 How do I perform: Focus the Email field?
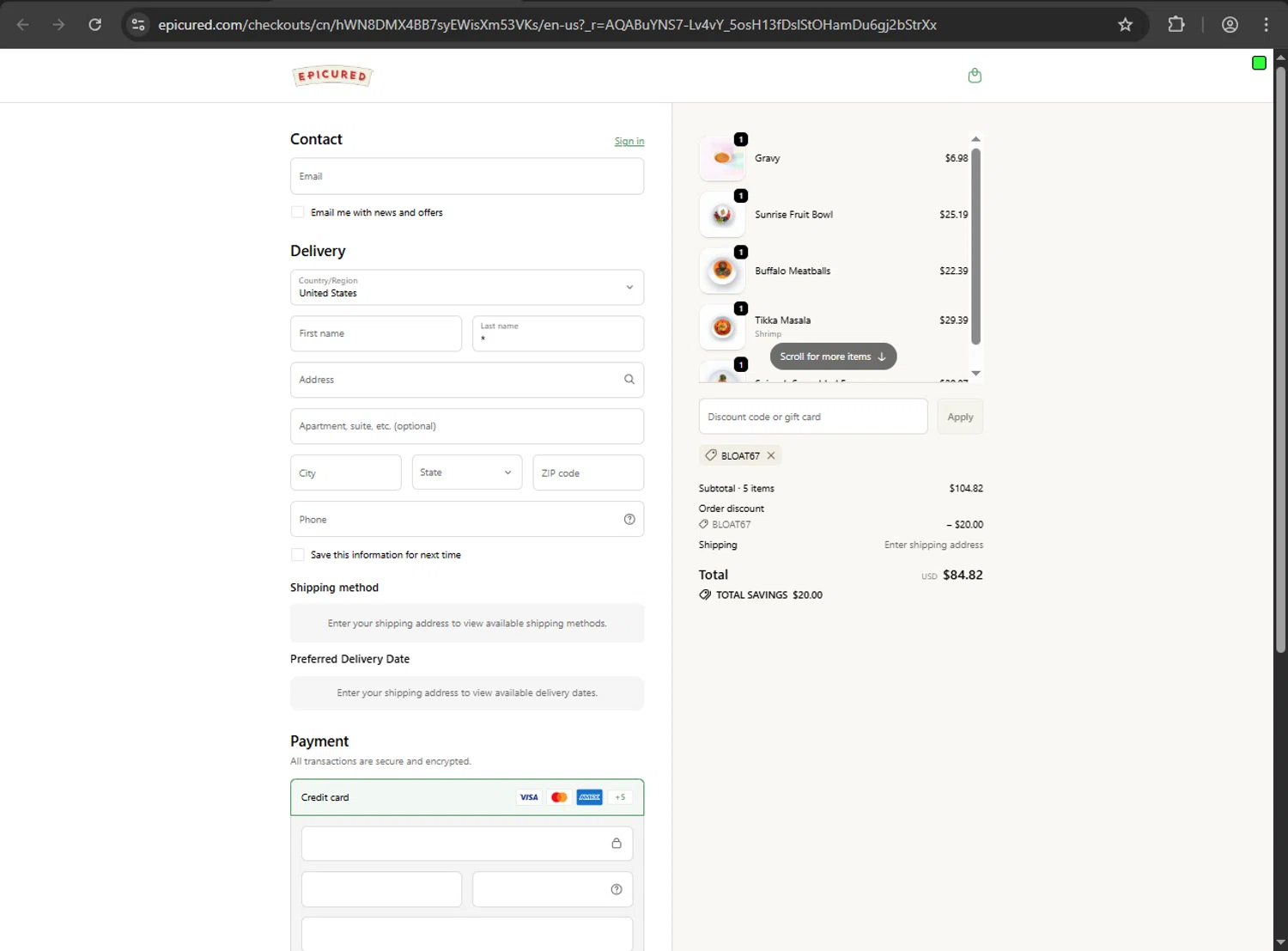point(467,176)
